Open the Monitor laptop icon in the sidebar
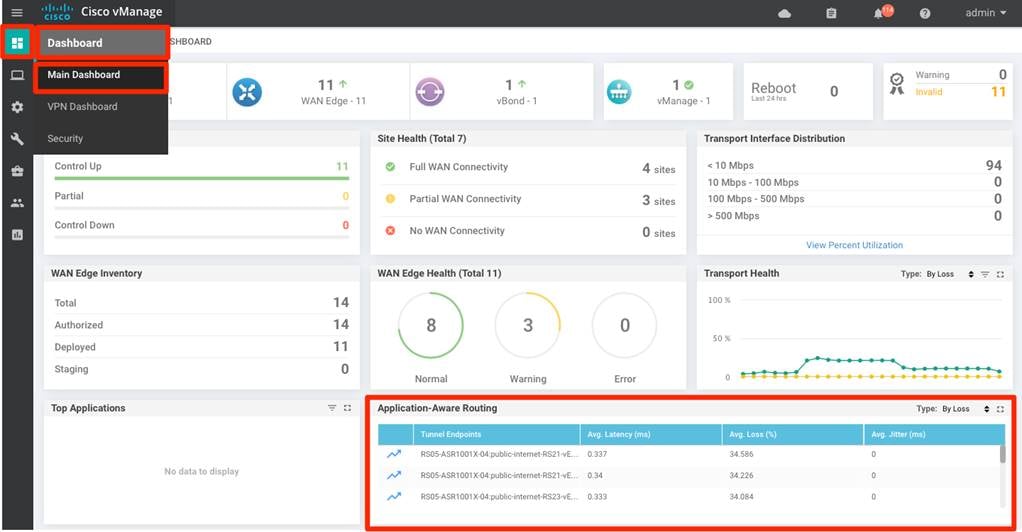 click(x=17, y=75)
